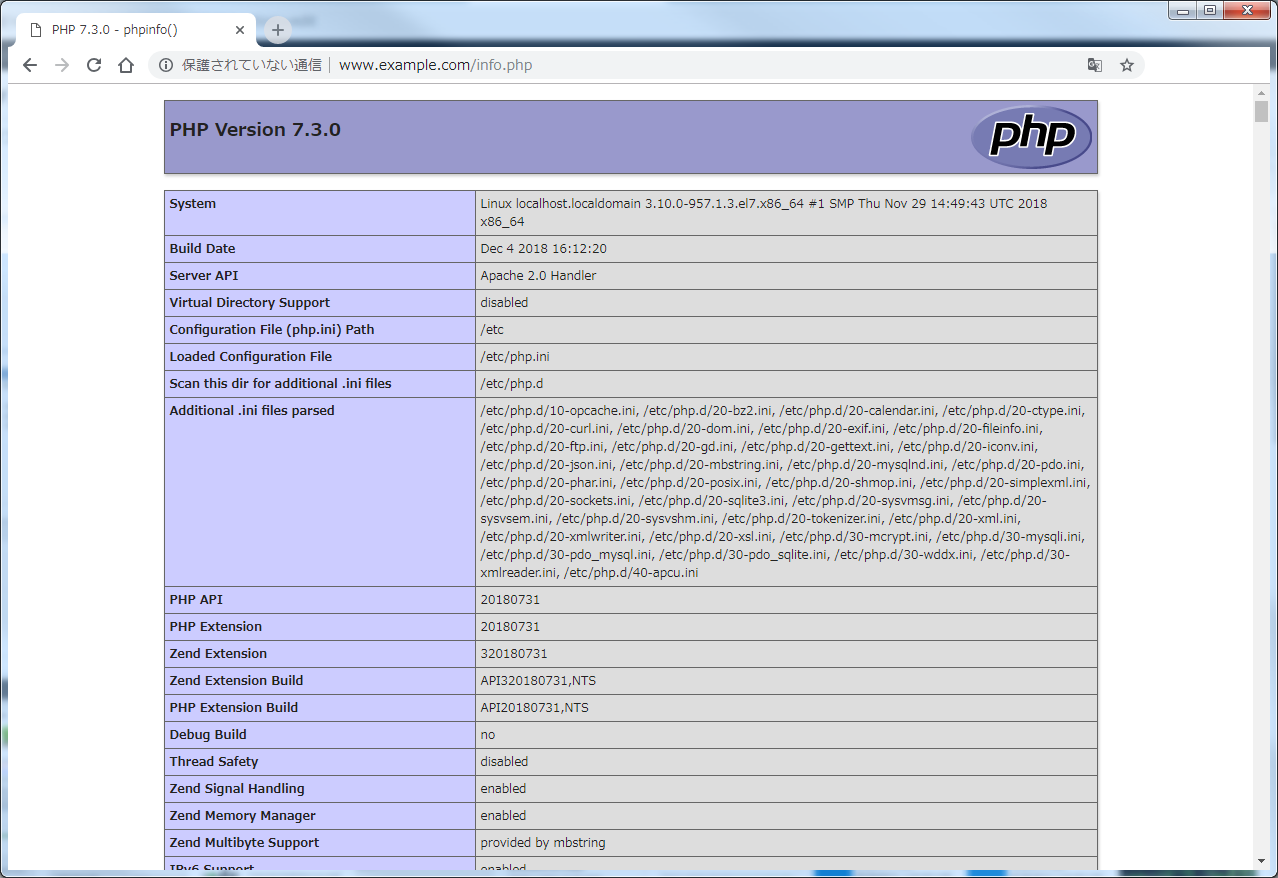Click the Loaded Configuration File row label
The height and width of the screenshot is (878, 1278).
[251, 357]
